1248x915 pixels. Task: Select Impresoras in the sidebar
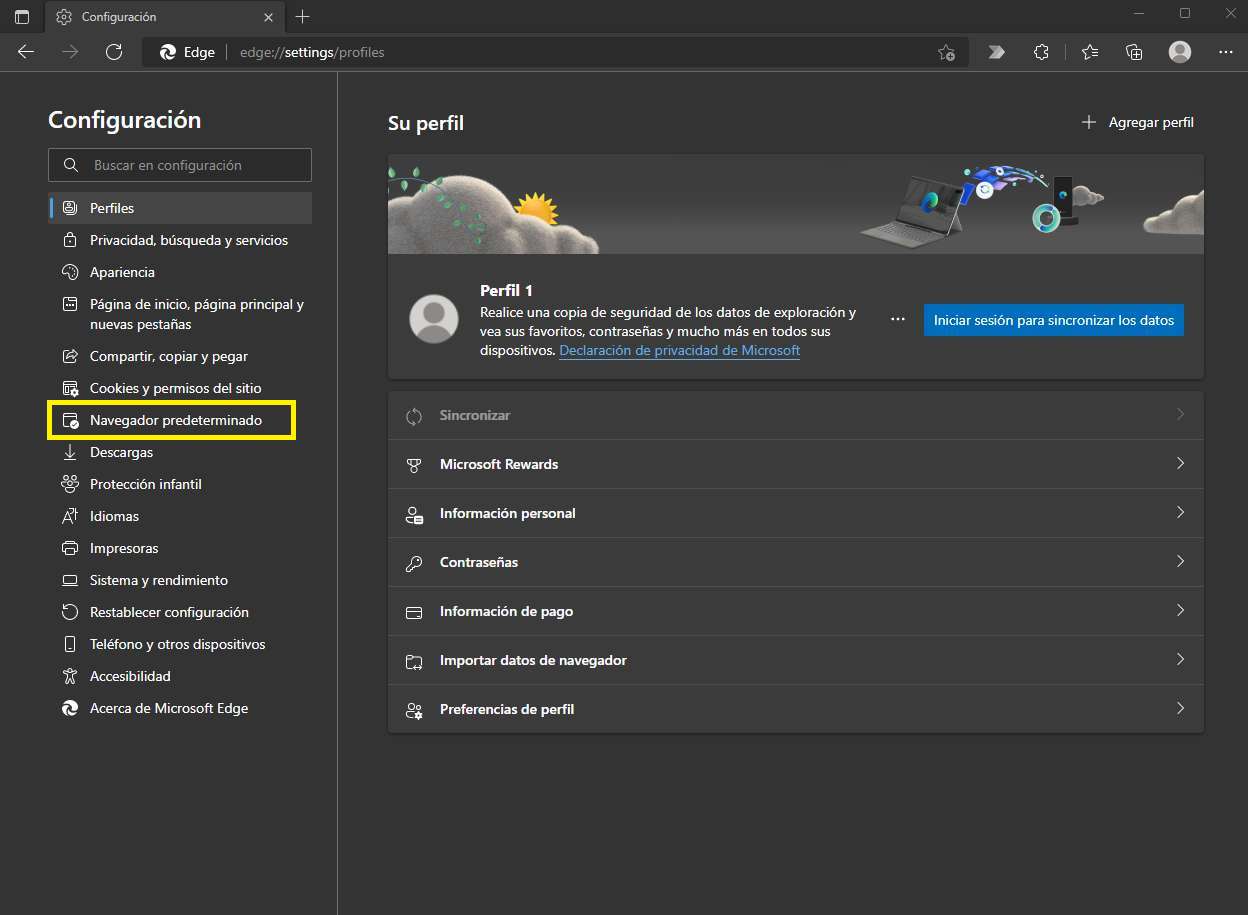[x=180, y=548]
